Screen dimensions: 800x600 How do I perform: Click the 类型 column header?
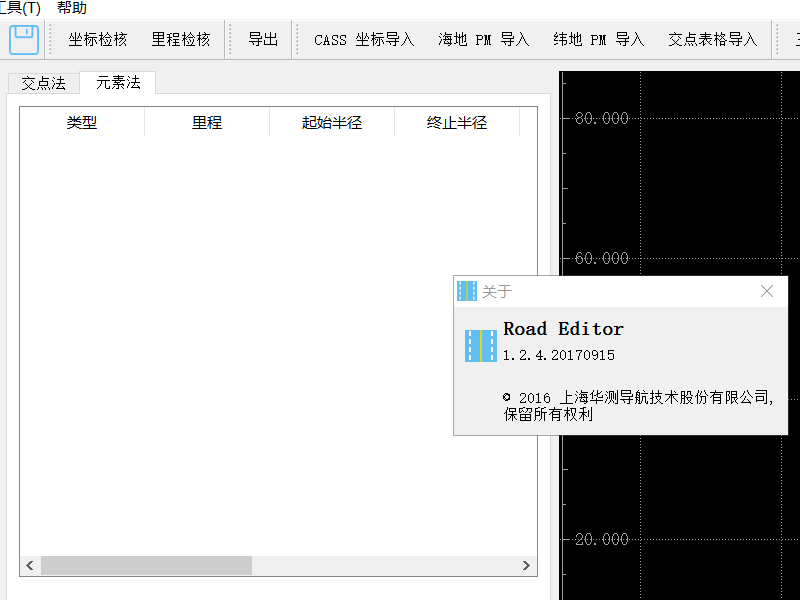click(x=82, y=122)
